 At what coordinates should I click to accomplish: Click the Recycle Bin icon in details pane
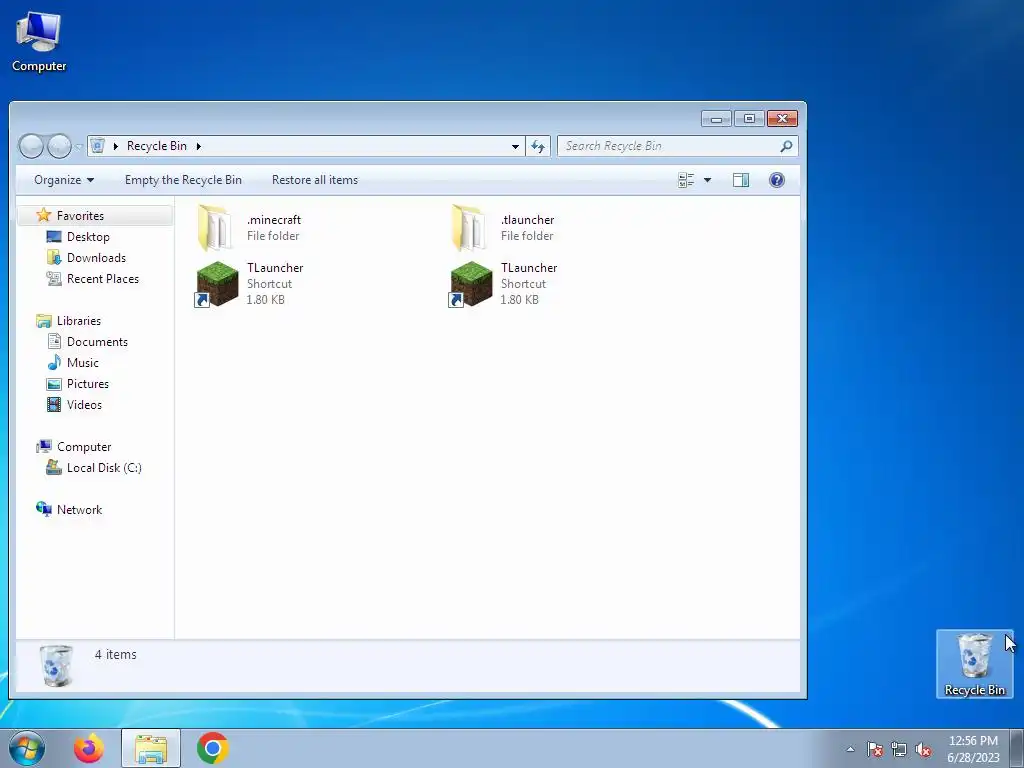pos(56,665)
